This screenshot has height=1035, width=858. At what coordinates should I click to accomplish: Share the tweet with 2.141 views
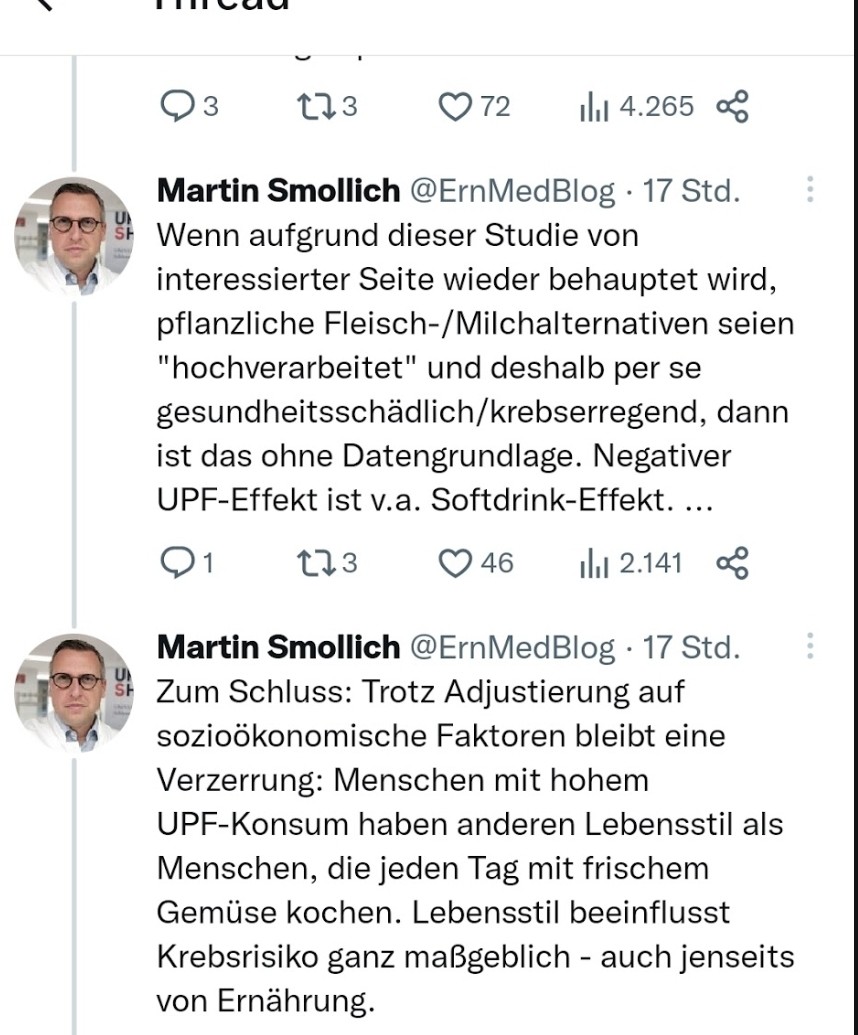tap(732, 563)
